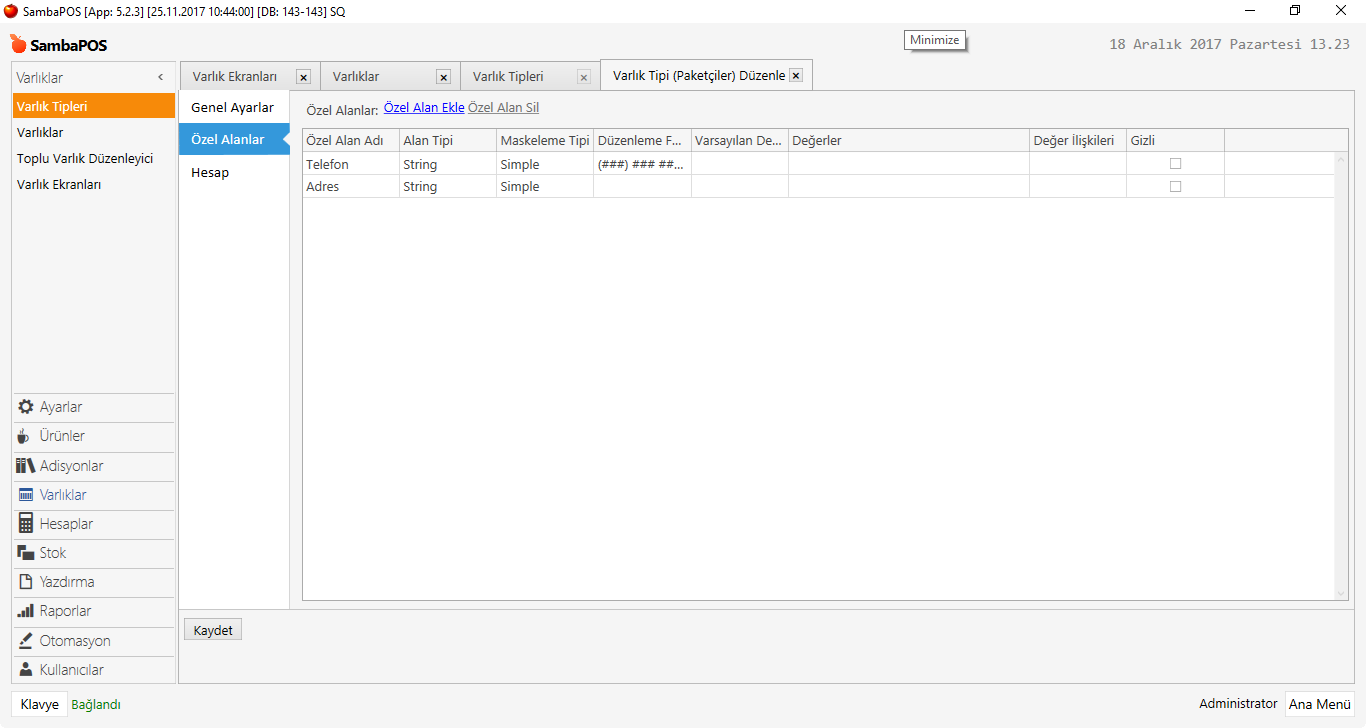Toggle Gizli checkbox for Telefon row
The height and width of the screenshot is (728, 1366).
[1175, 164]
